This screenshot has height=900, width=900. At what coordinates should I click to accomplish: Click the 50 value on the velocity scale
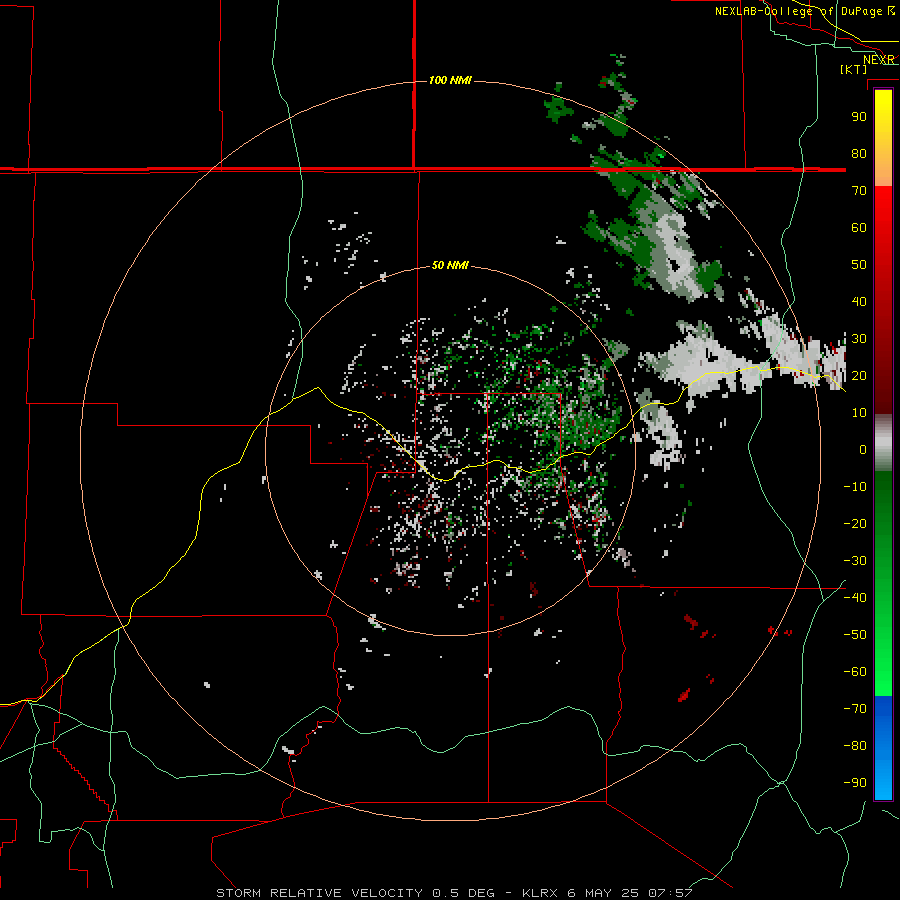(859, 265)
